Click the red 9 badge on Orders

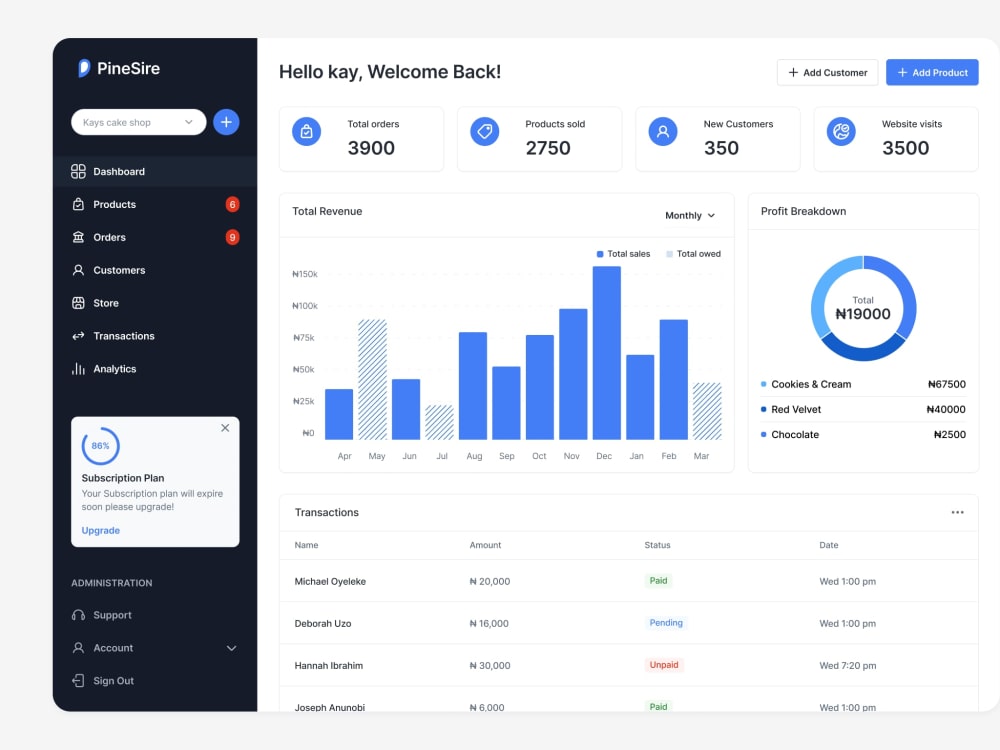[x=232, y=237]
